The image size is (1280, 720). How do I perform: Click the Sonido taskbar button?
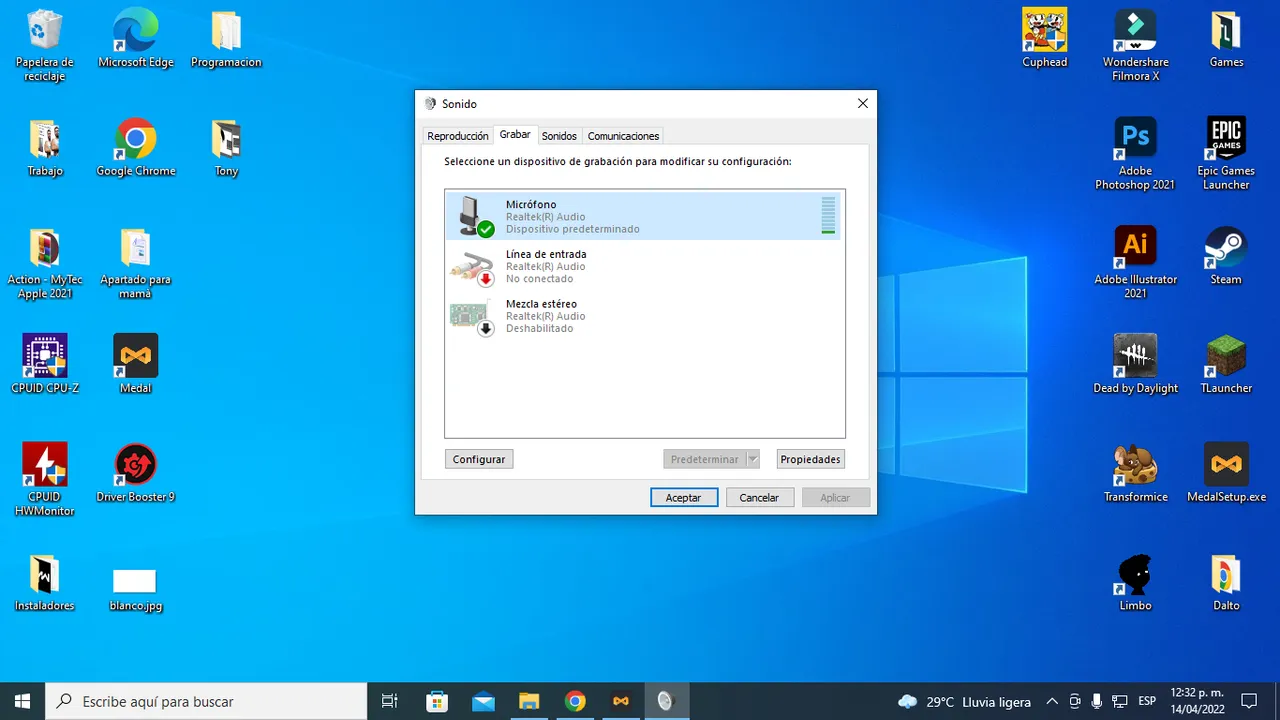667,701
